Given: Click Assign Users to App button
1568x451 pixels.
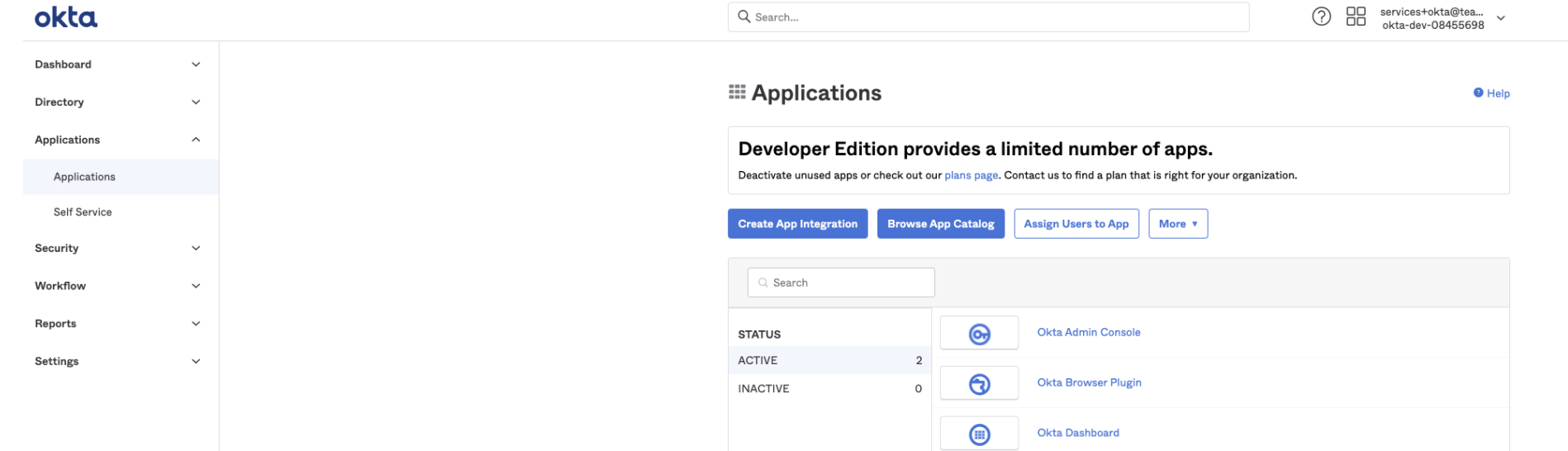Looking at the screenshot, I should [1076, 224].
